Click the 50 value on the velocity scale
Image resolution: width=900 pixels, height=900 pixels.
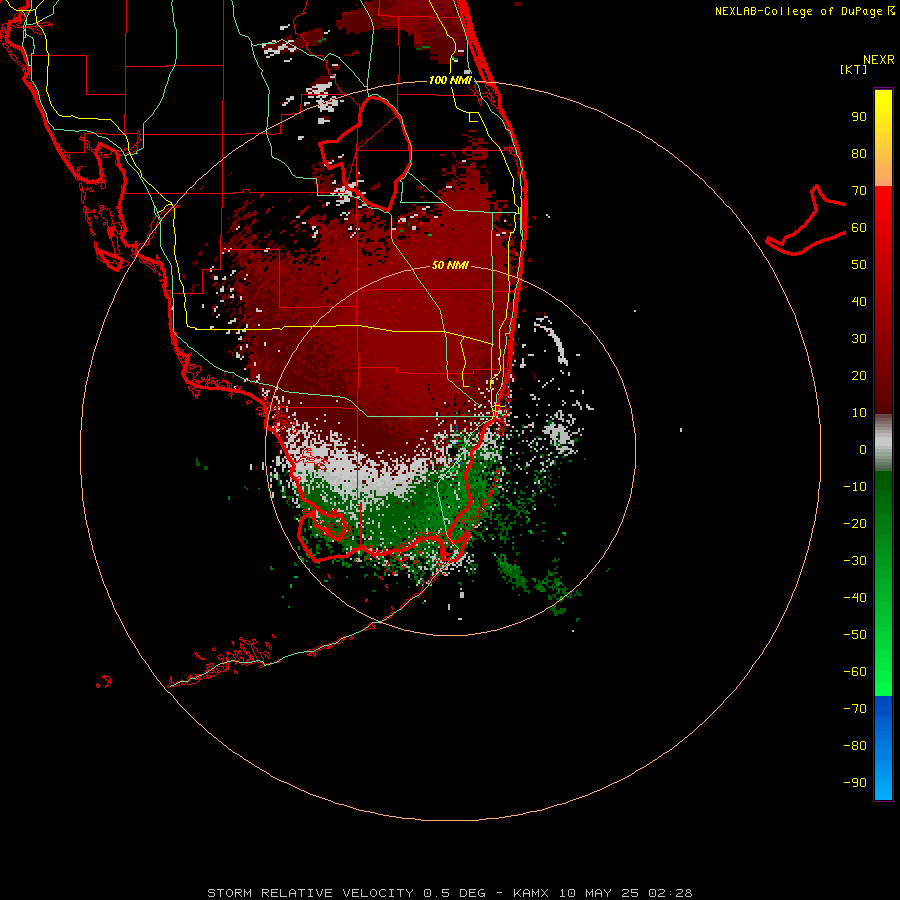(859, 265)
